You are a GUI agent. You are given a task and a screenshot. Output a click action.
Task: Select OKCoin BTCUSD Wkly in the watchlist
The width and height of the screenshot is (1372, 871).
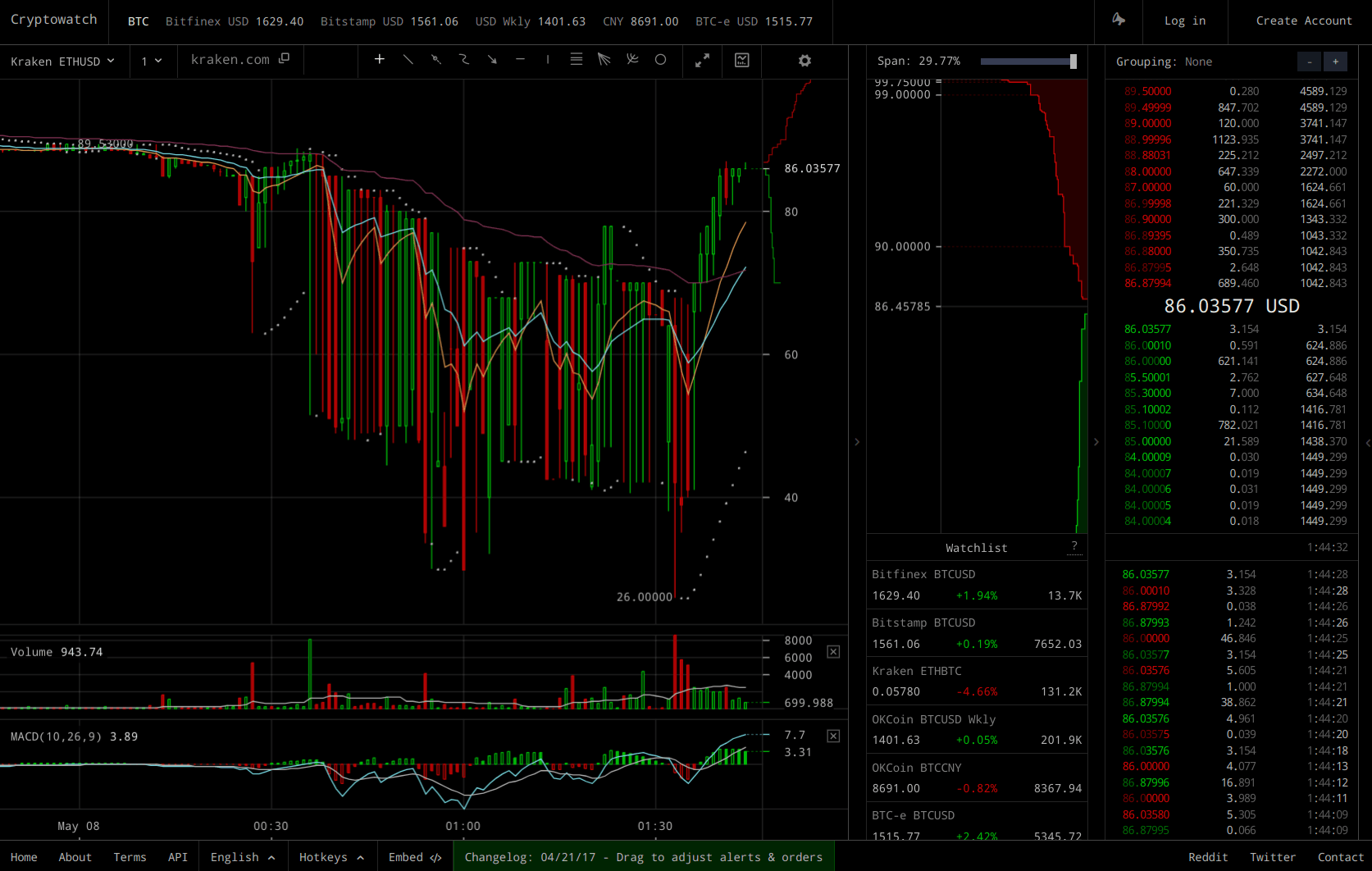pos(977,729)
